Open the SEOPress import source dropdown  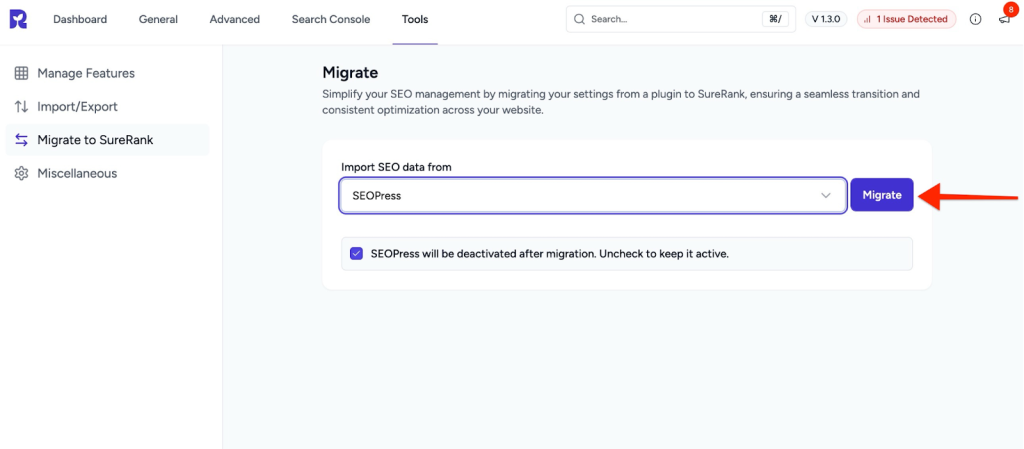tap(593, 195)
